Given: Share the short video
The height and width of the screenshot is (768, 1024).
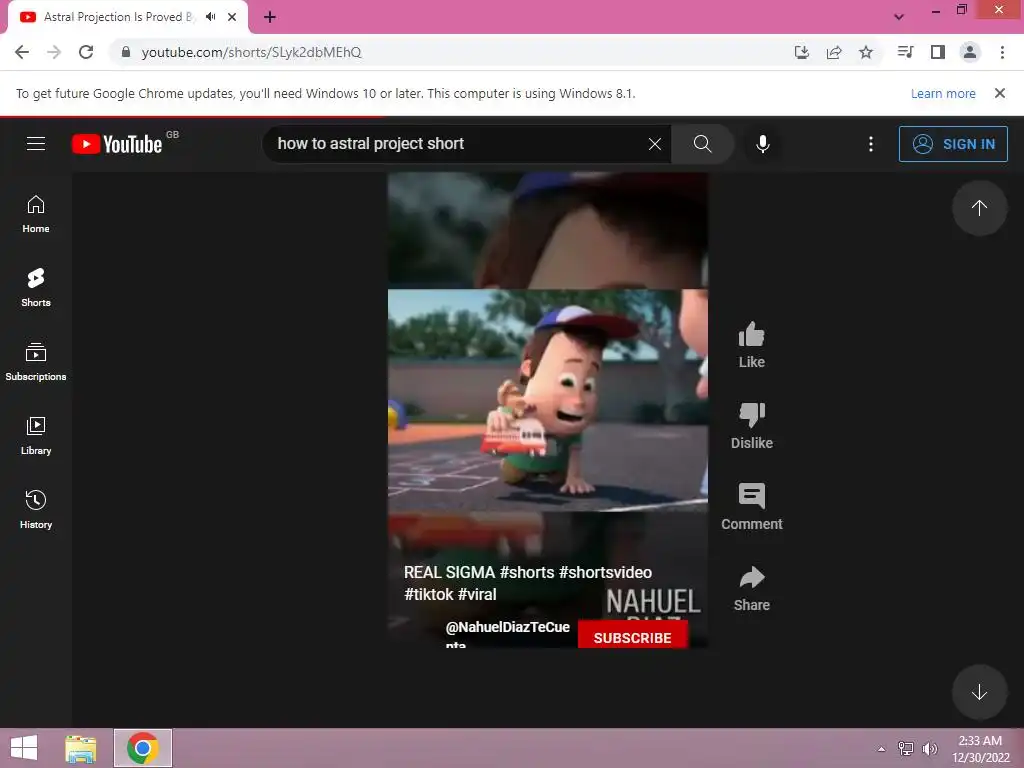Looking at the screenshot, I should [x=752, y=588].
